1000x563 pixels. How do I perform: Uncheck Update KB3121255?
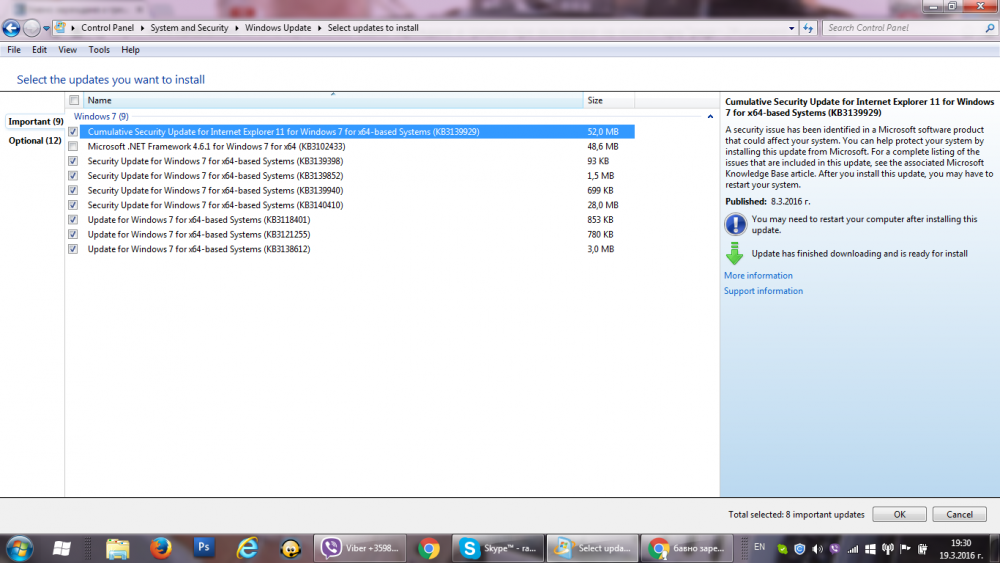pos(73,234)
